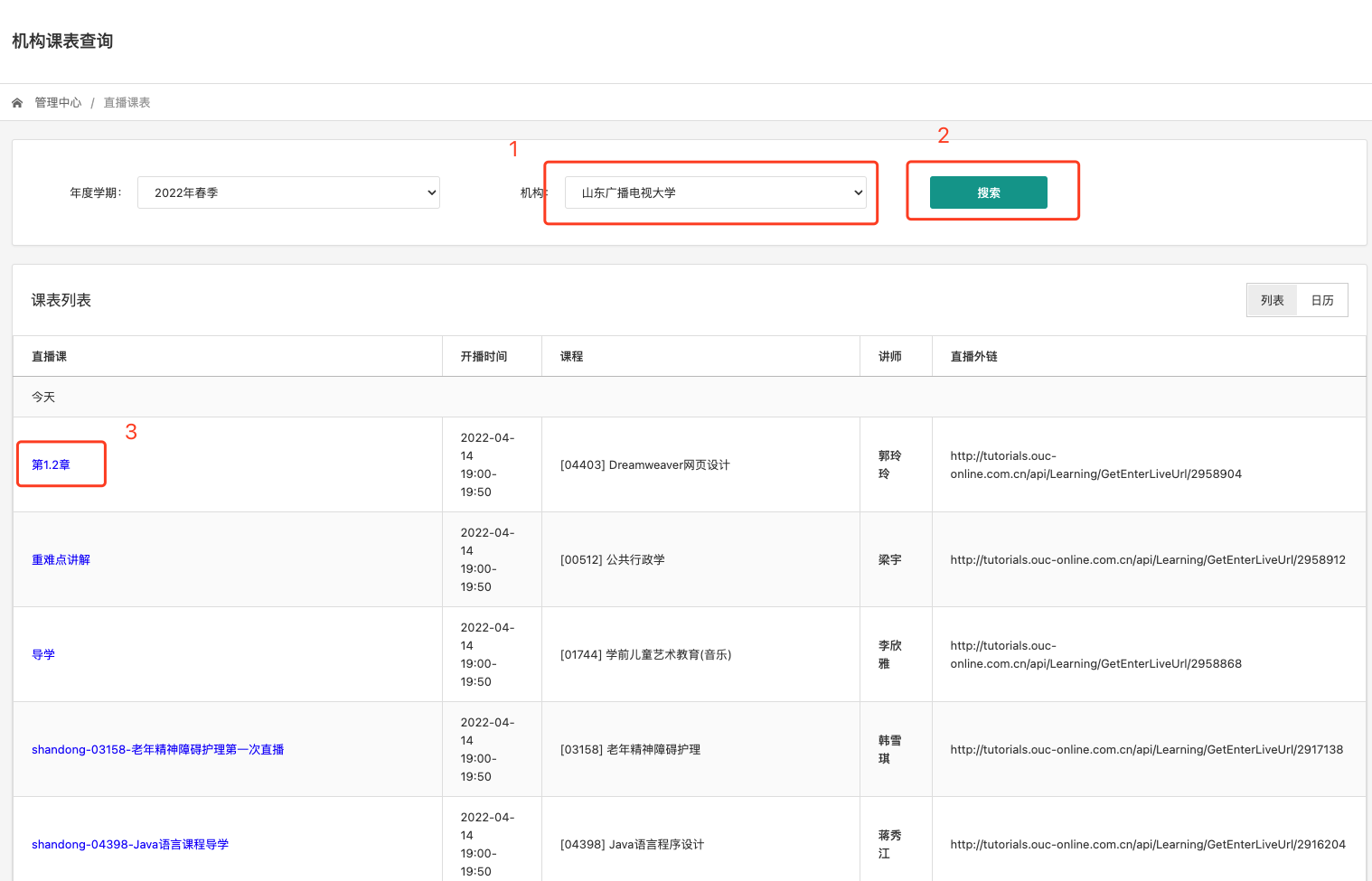Screen dimensions: 1372x881
Task: Switch to the 列表 view tab
Action: pyautogui.click(x=1272, y=300)
